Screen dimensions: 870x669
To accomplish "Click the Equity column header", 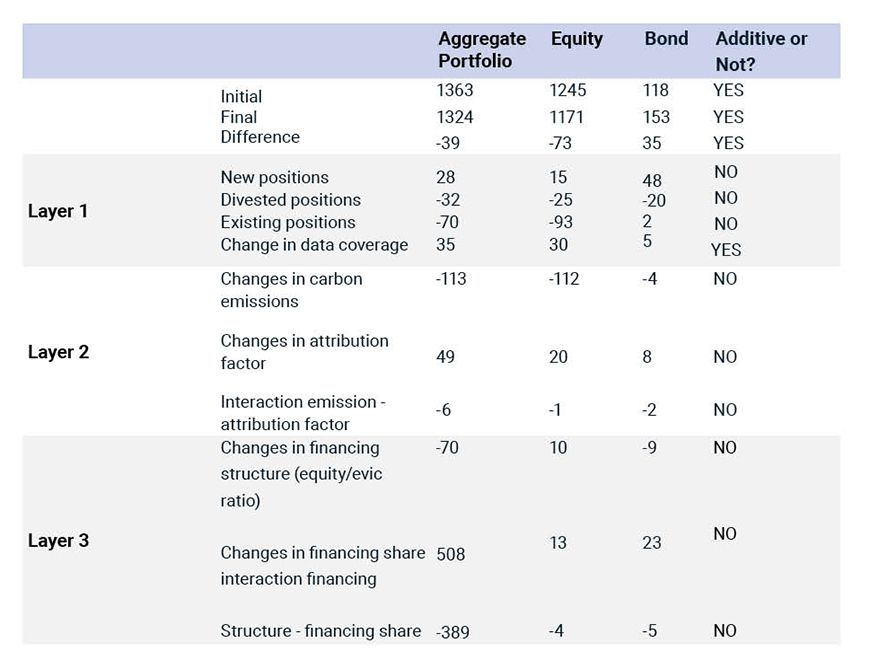I will point(576,39).
